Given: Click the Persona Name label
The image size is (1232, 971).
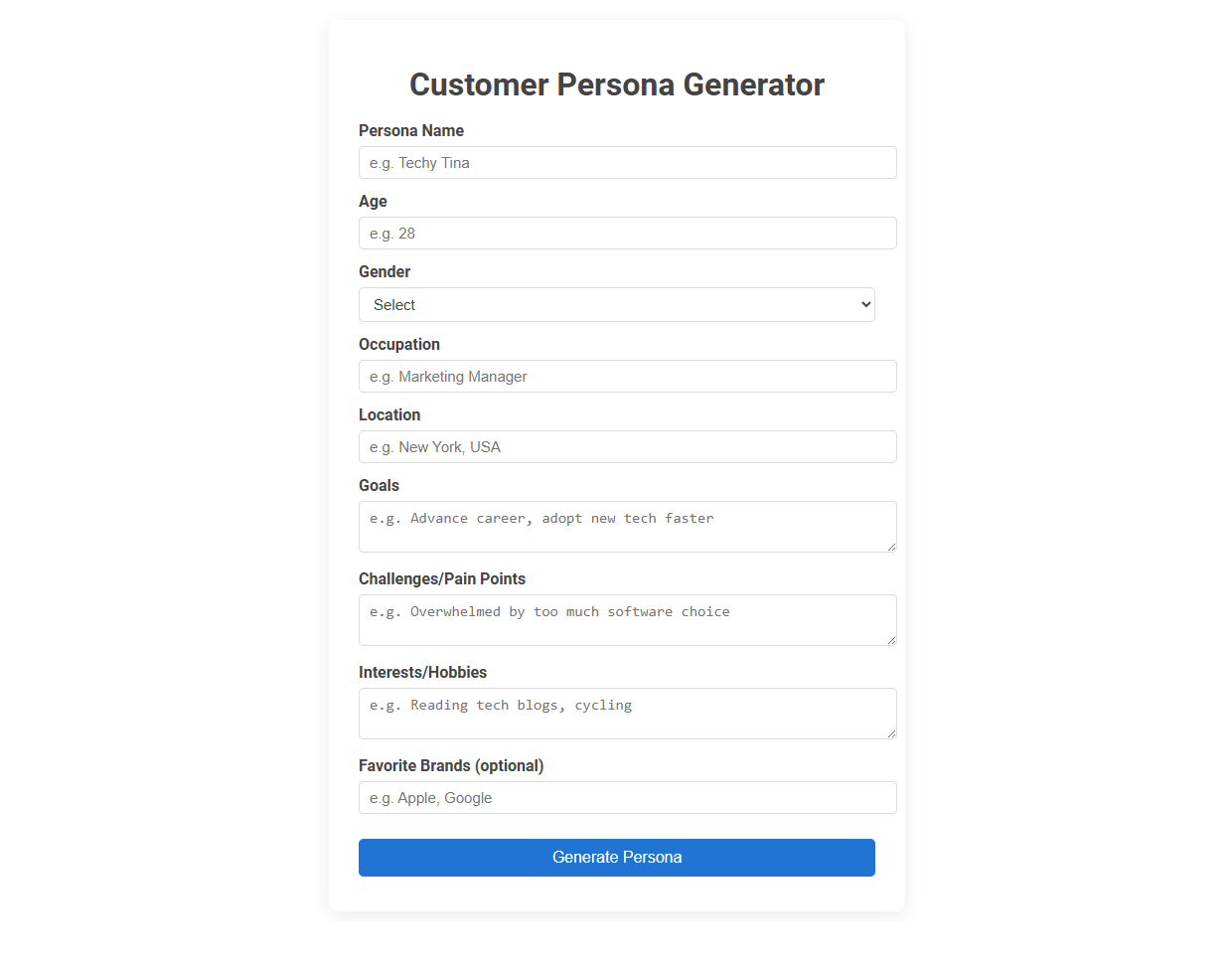Looking at the screenshot, I should tap(411, 130).
